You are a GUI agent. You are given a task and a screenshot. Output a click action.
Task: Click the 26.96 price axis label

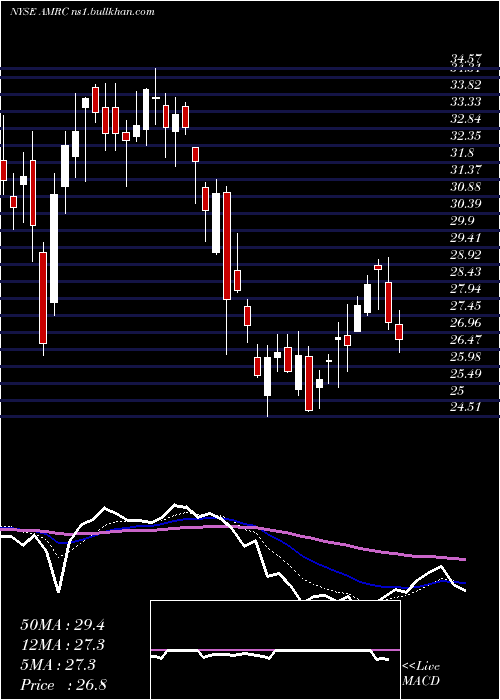point(466,323)
